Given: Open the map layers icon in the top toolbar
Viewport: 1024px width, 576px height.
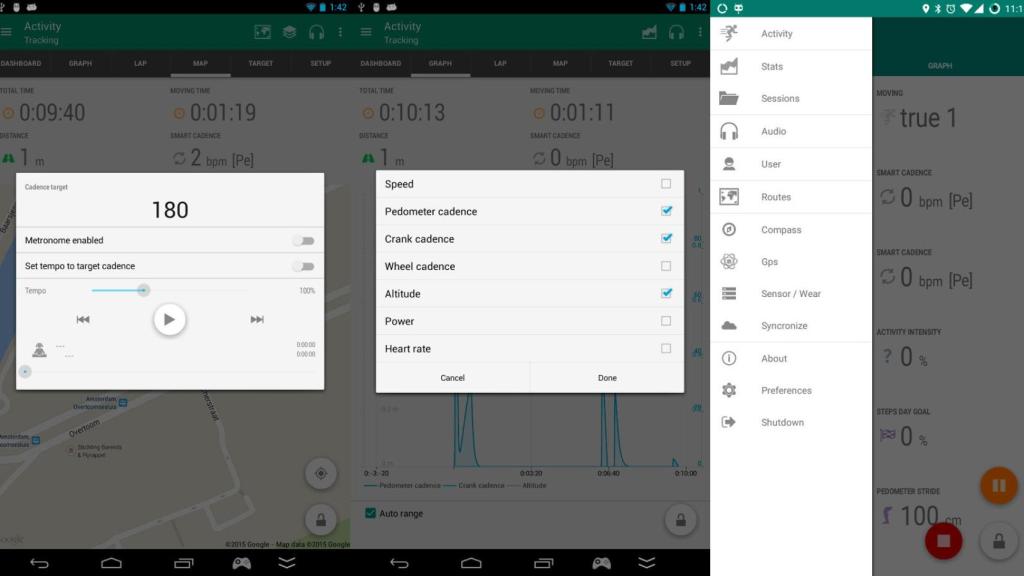Looking at the screenshot, I should pyautogui.click(x=289, y=31).
